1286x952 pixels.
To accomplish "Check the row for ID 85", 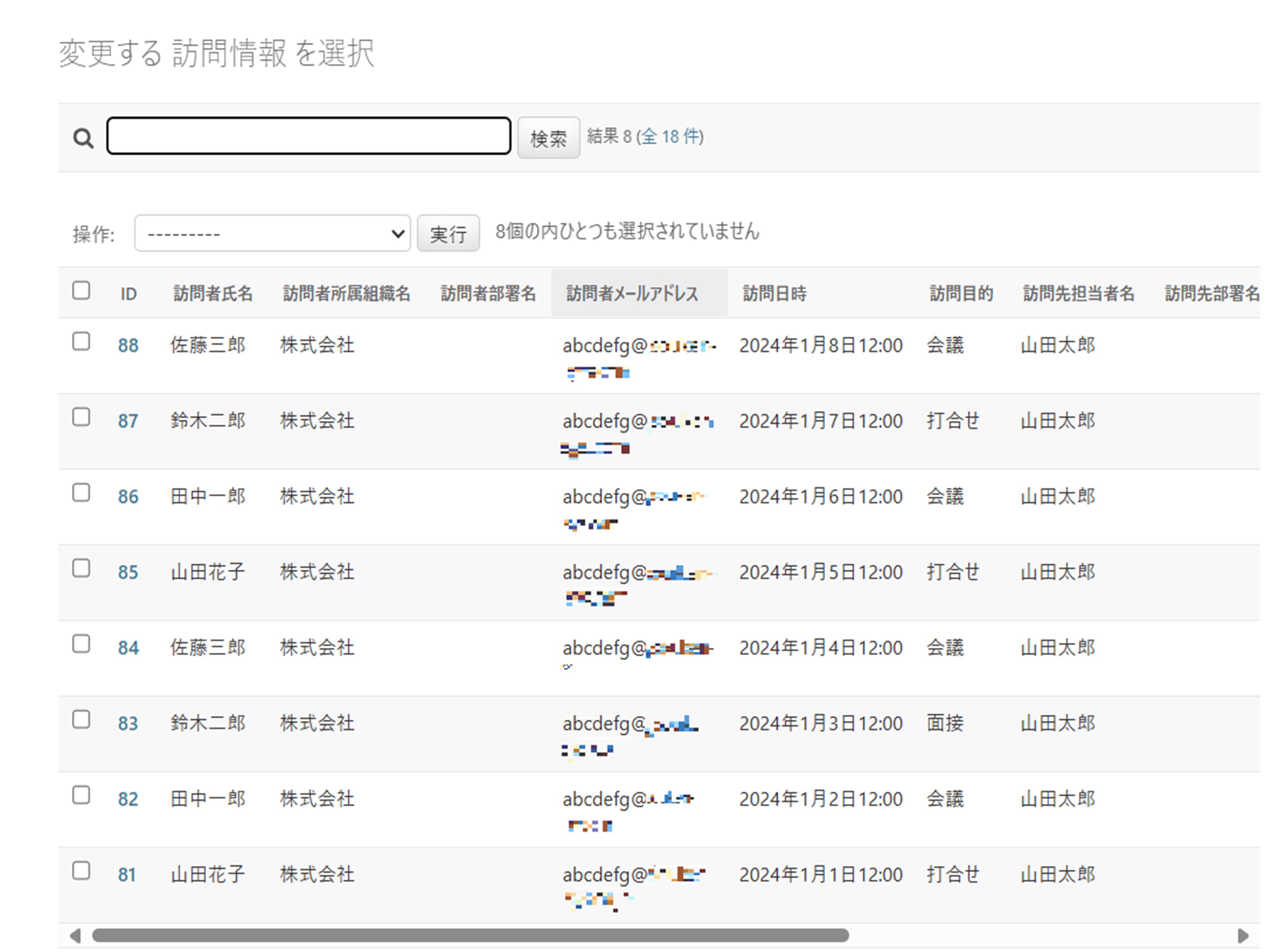I will [81, 568].
